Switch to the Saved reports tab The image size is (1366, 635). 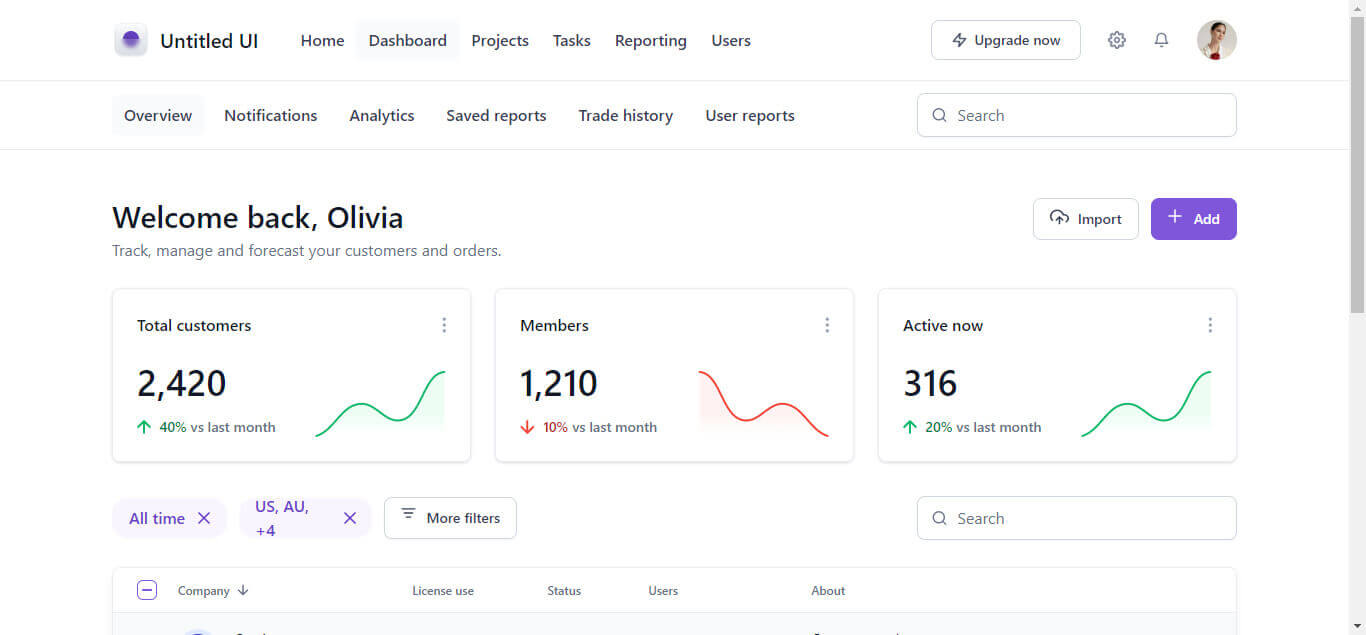coord(496,115)
